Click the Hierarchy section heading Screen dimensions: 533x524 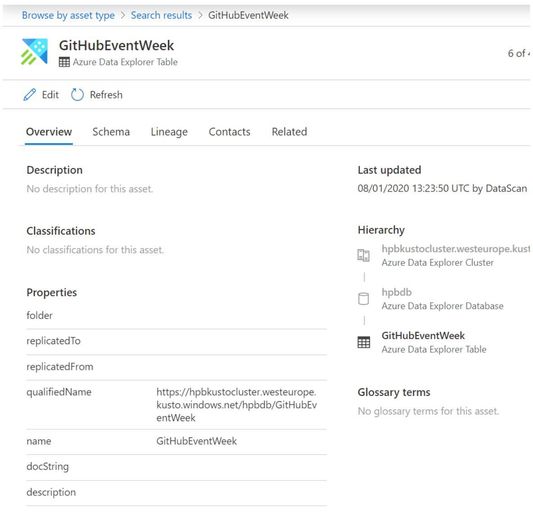[x=381, y=230]
